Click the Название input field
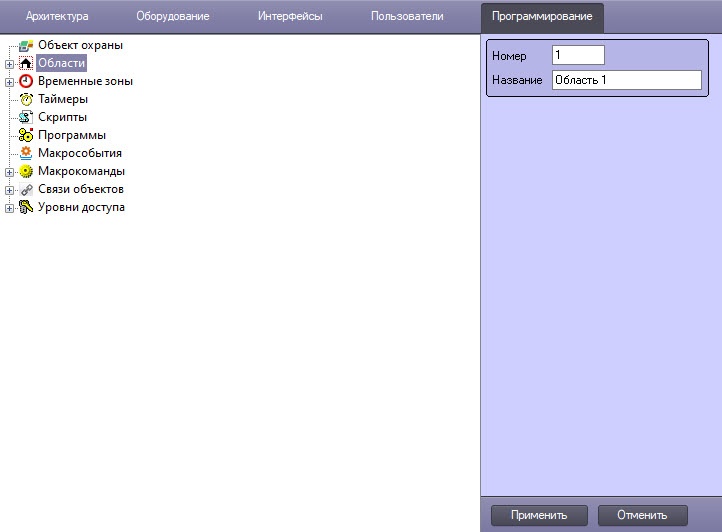The image size is (722, 532). point(626,80)
